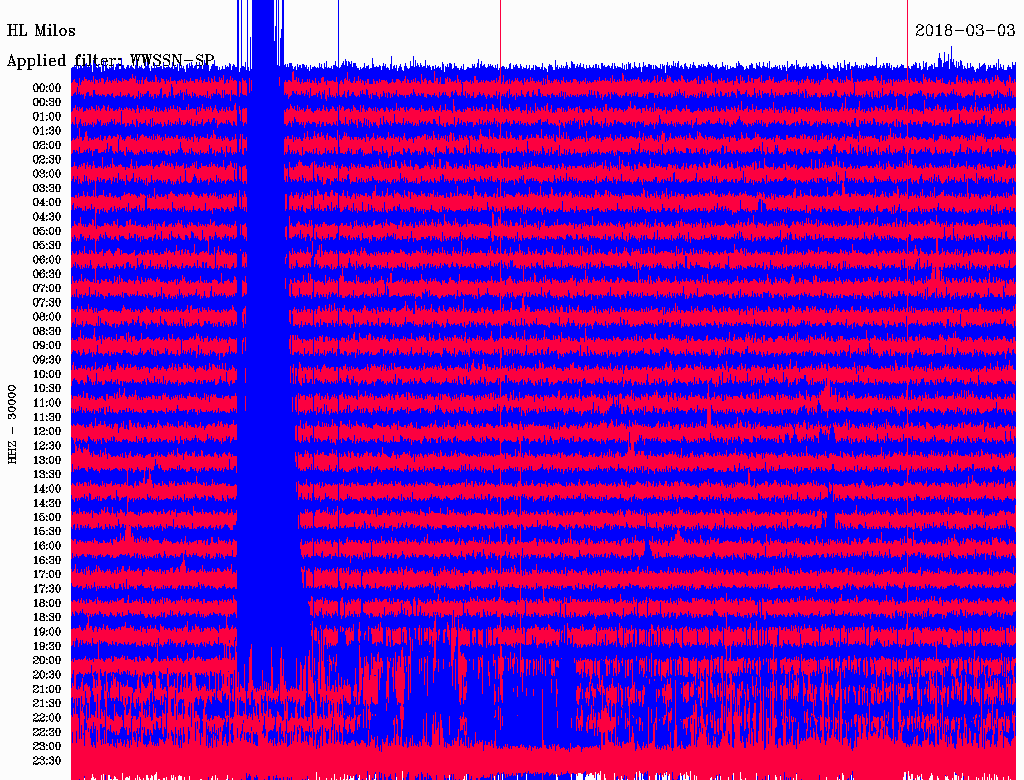This screenshot has width=1024, height=780.
Task: Select the 09:00 time label
Action: pyautogui.click(x=47, y=346)
